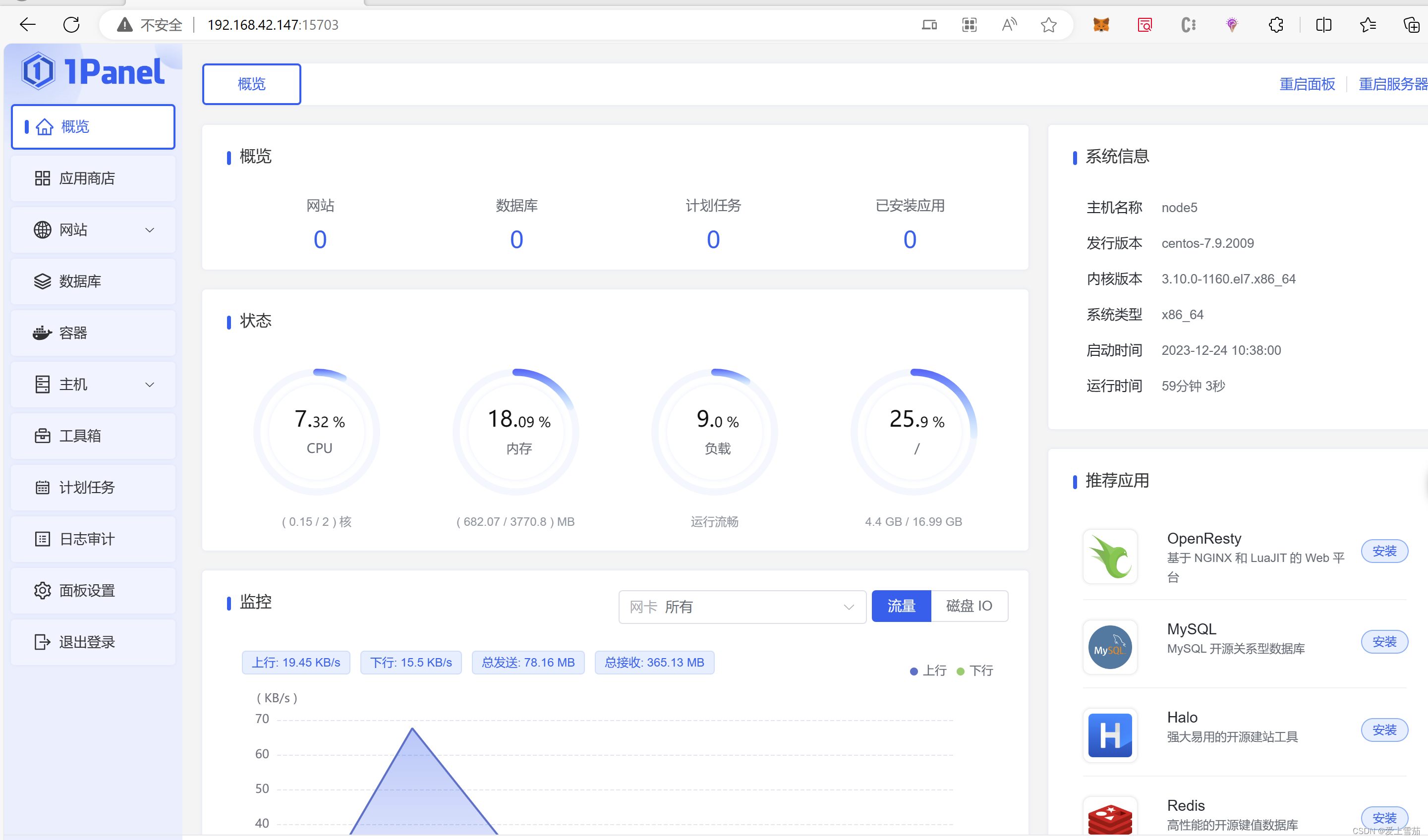The width and height of the screenshot is (1428, 840).
Task: Click the 1Panel logo
Action: point(93,72)
